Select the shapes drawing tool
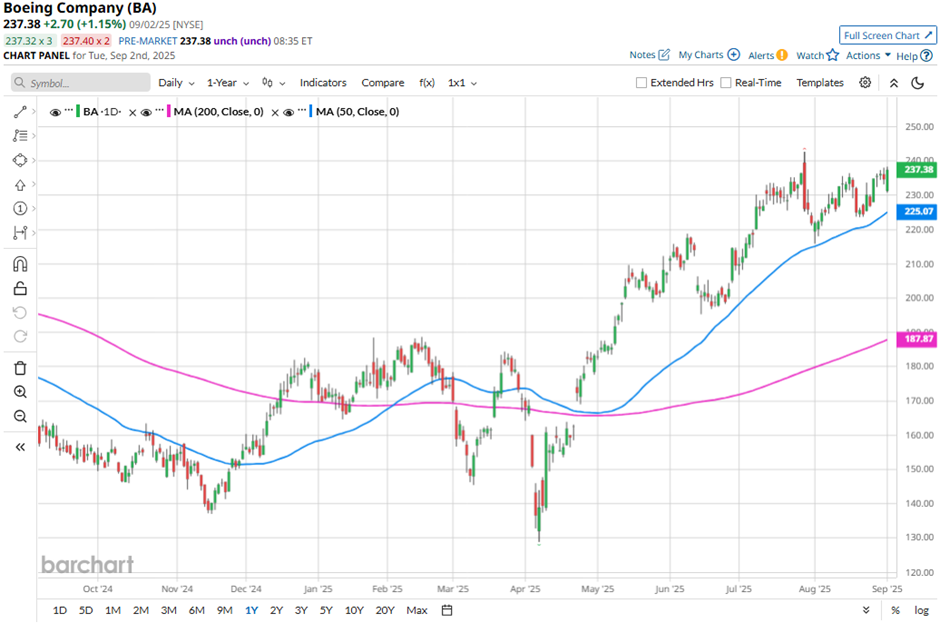940x623 pixels. (x=20, y=160)
